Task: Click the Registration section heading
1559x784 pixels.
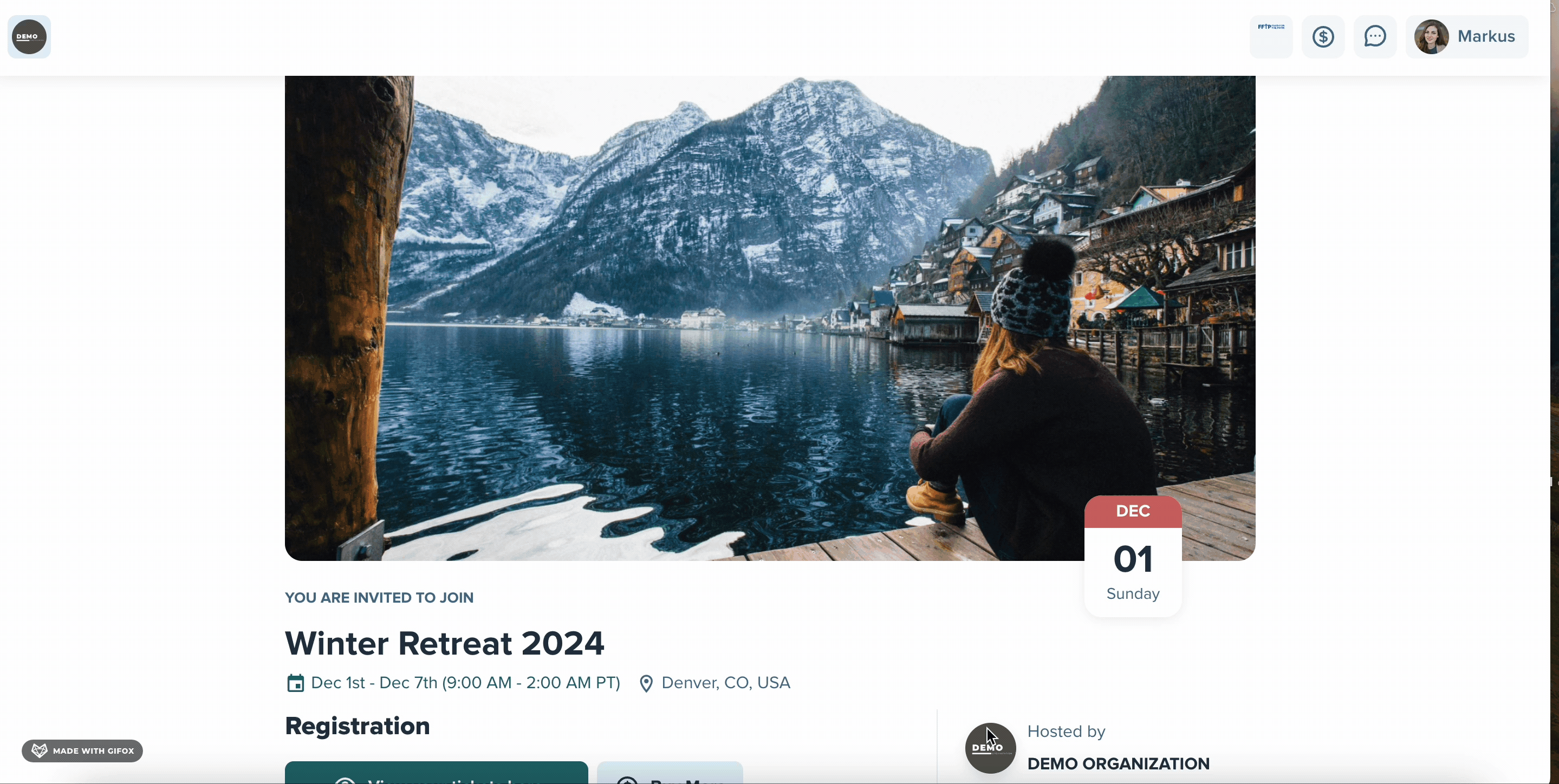Action: (358, 726)
